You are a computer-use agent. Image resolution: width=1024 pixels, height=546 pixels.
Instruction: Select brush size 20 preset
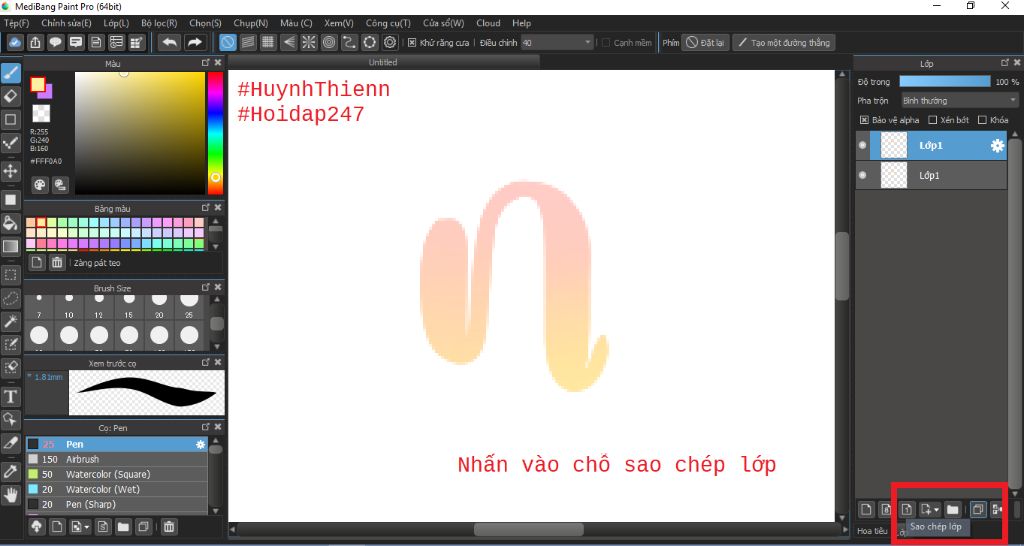point(159,306)
